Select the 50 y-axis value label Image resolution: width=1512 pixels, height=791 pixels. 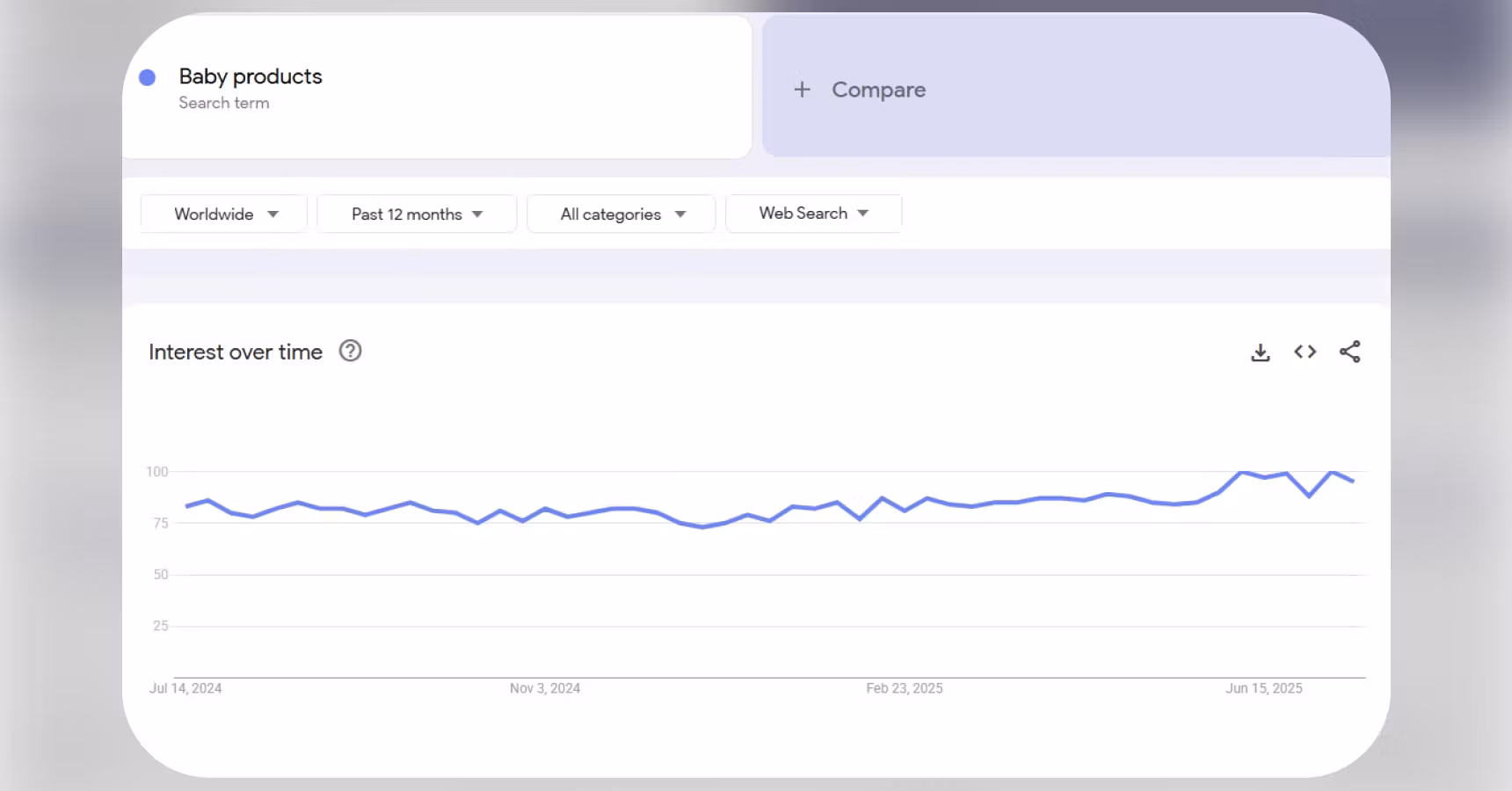click(x=161, y=575)
